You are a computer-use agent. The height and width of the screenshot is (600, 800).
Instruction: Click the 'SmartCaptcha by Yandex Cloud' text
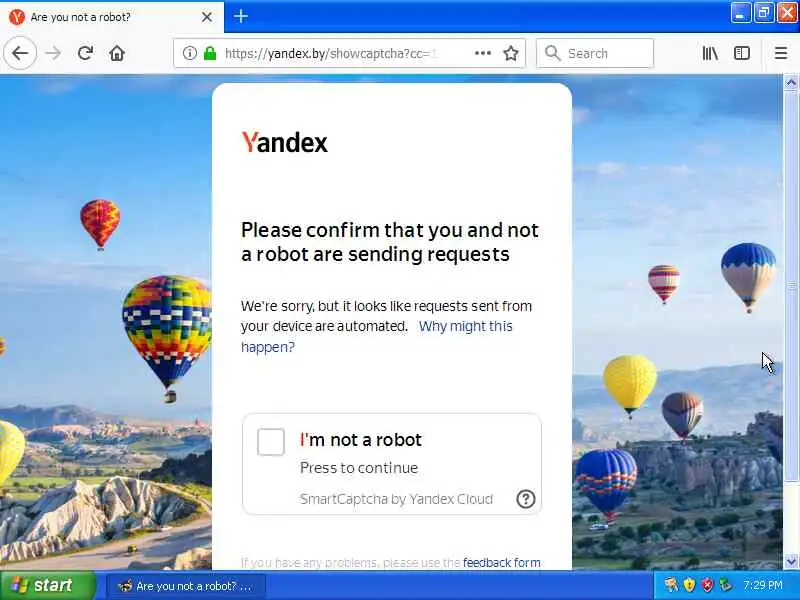coord(396,499)
